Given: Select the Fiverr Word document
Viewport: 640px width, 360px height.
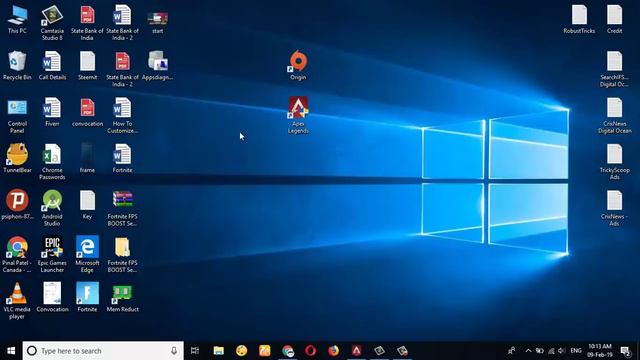Looking at the screenshot, I should point(52,112).
